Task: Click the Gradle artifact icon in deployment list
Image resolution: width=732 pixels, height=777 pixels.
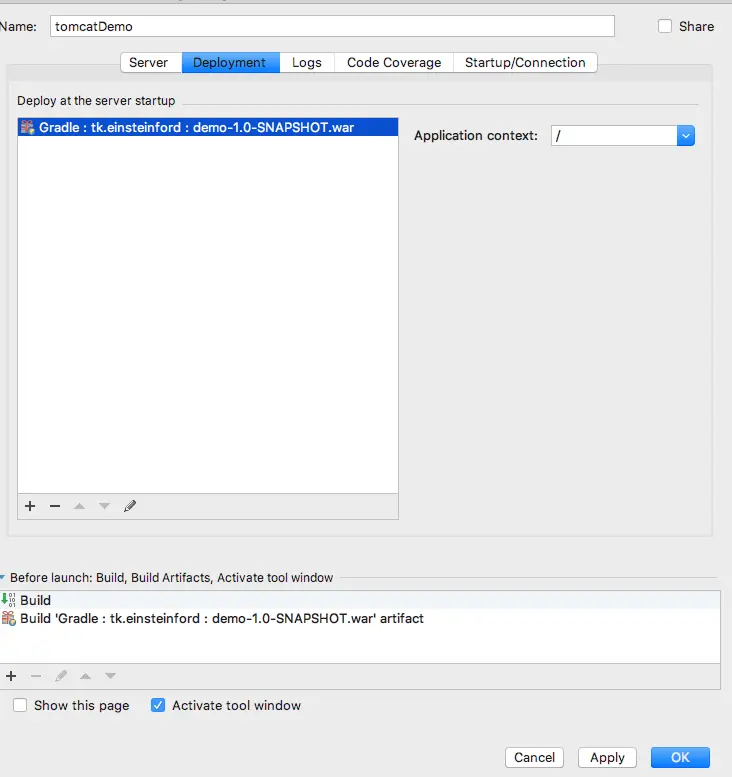Action: click(27, 127)
